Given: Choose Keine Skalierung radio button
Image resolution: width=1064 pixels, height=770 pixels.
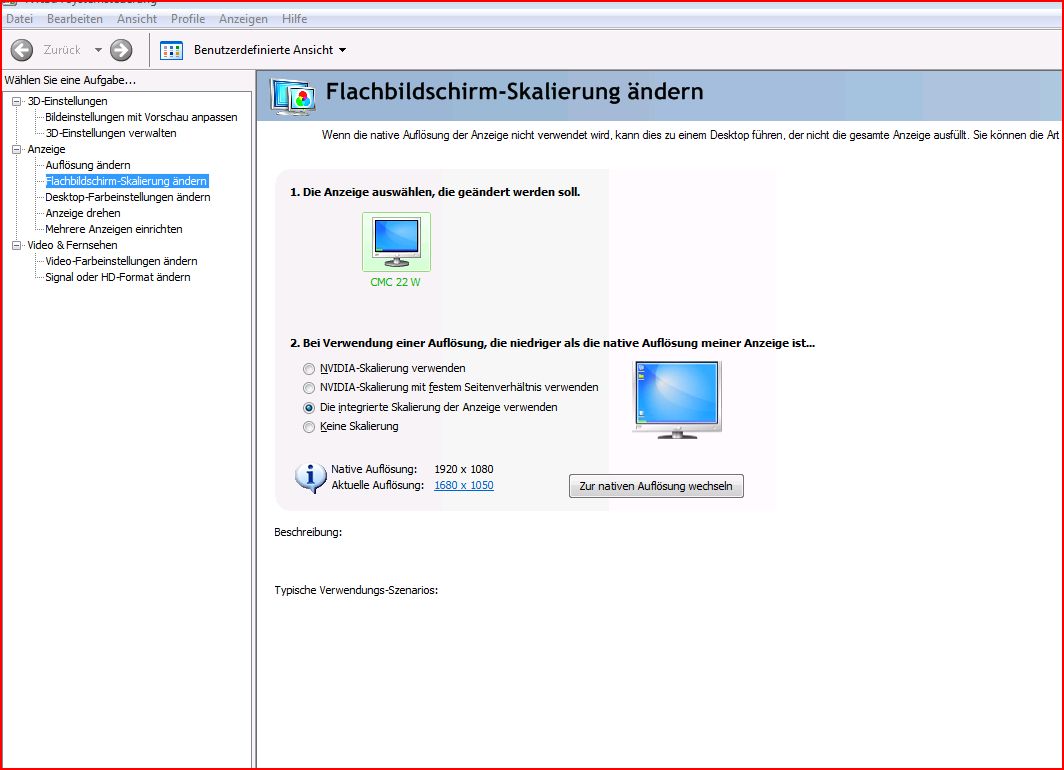Looking at the screenshot, I should (x=309, y=427).
